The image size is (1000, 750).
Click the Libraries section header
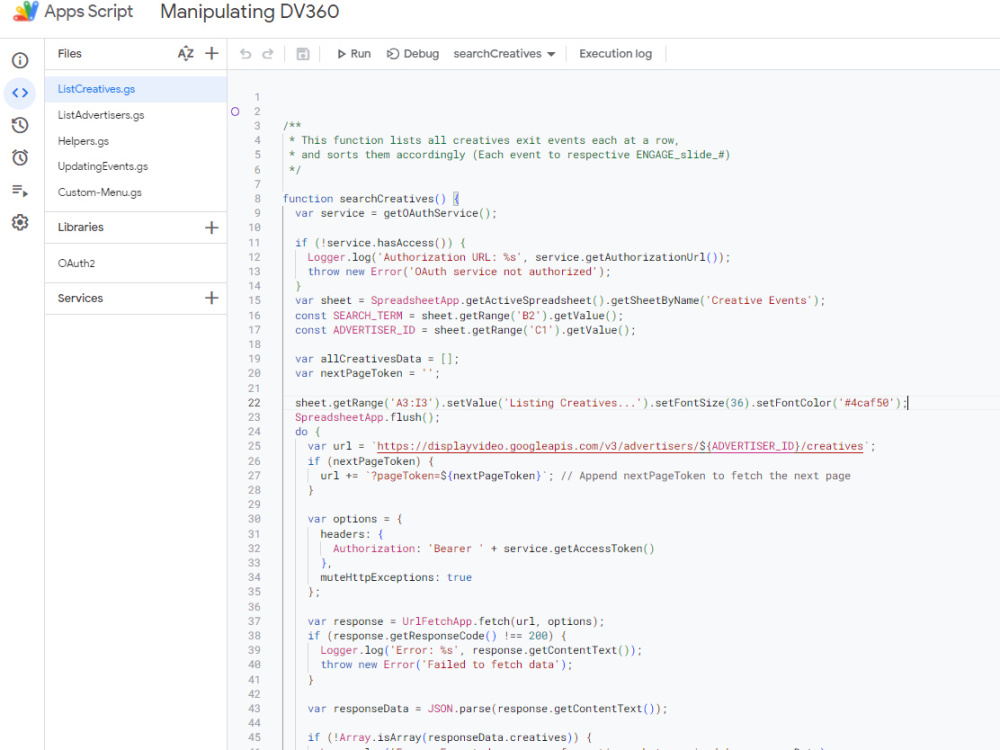(80, 228)
